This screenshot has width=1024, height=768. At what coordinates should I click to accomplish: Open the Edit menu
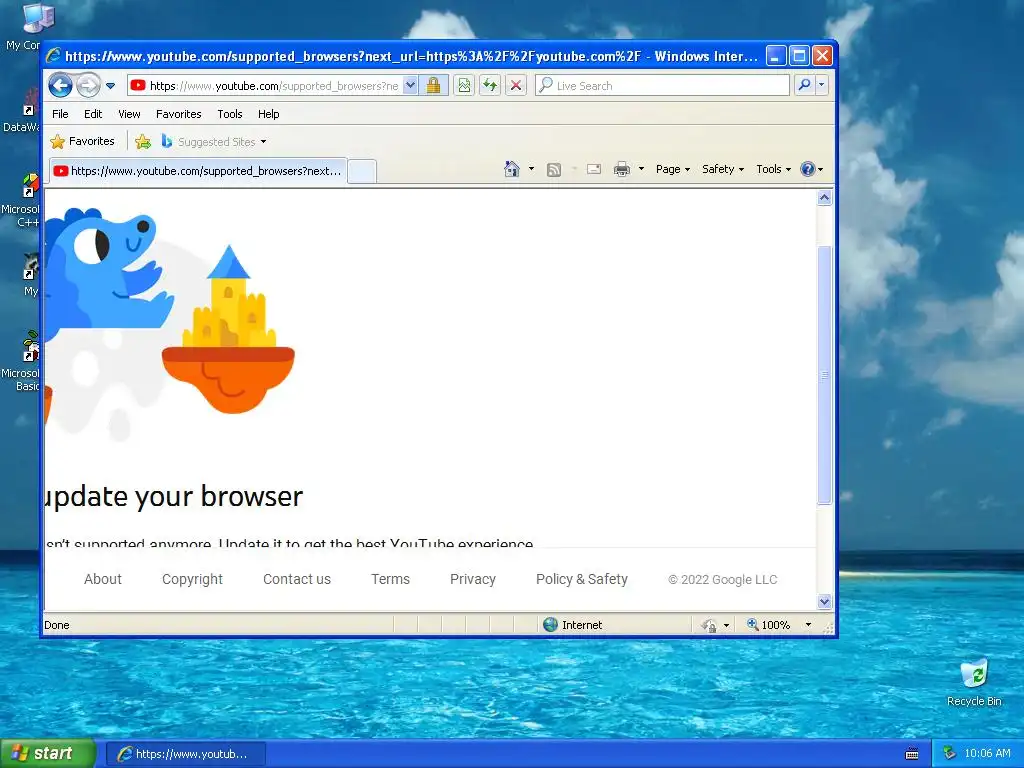(x=93, y=114)
